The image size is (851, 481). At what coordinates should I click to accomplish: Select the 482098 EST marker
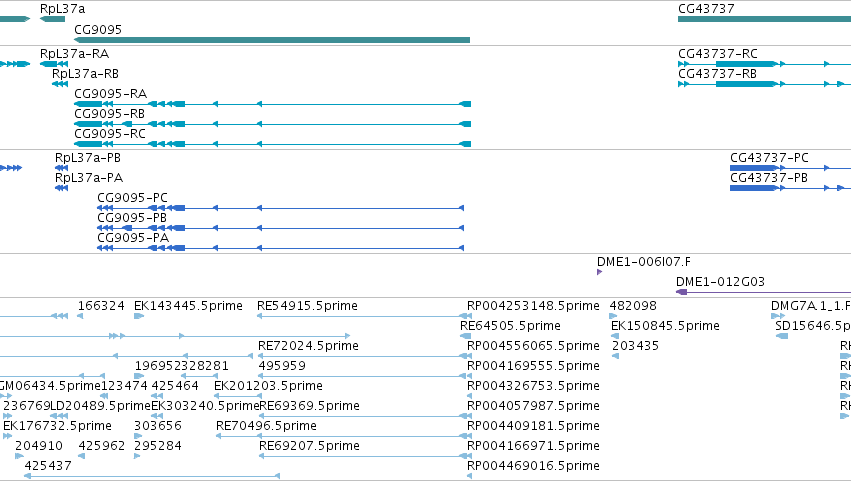tap(613, 316)
